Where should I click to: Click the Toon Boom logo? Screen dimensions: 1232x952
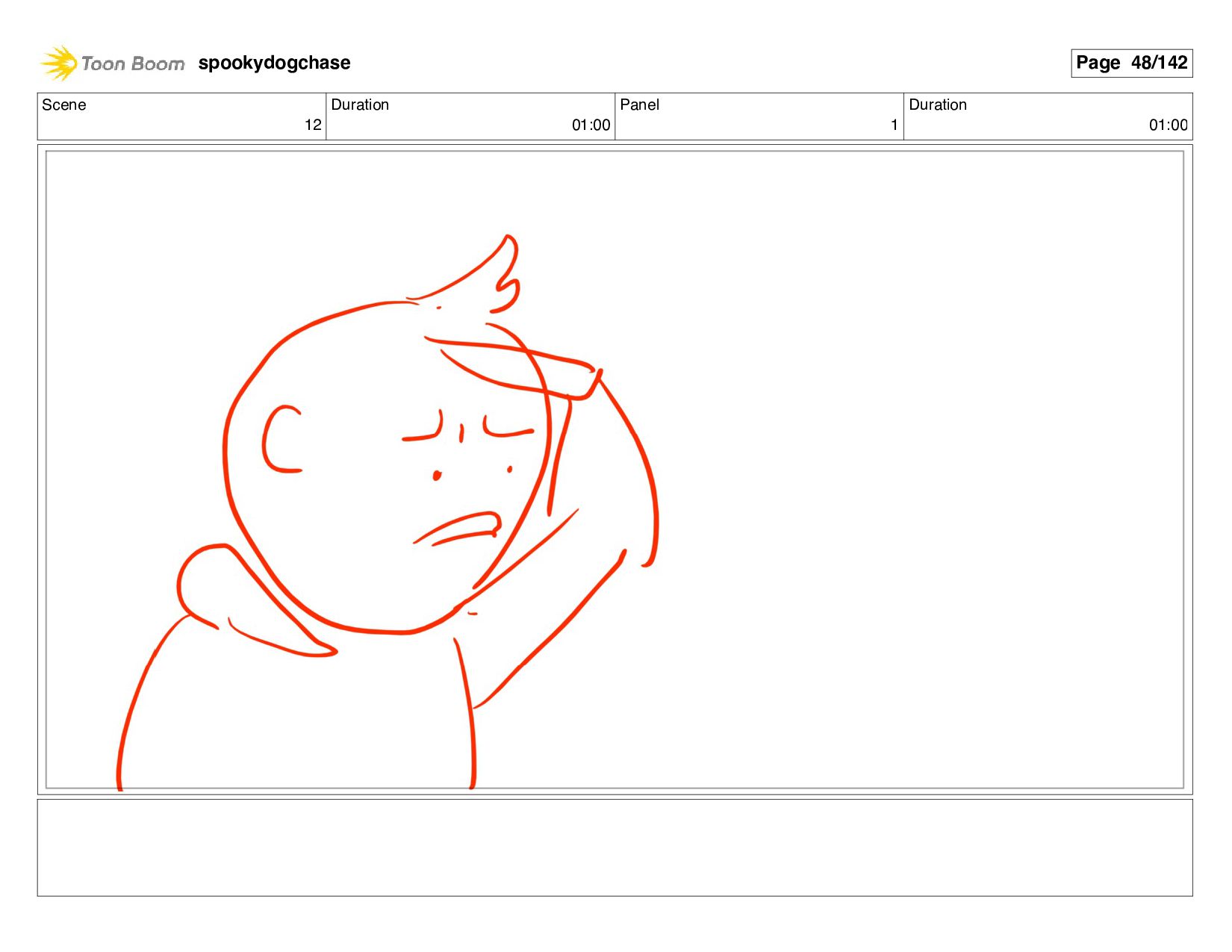click(112, 63)
